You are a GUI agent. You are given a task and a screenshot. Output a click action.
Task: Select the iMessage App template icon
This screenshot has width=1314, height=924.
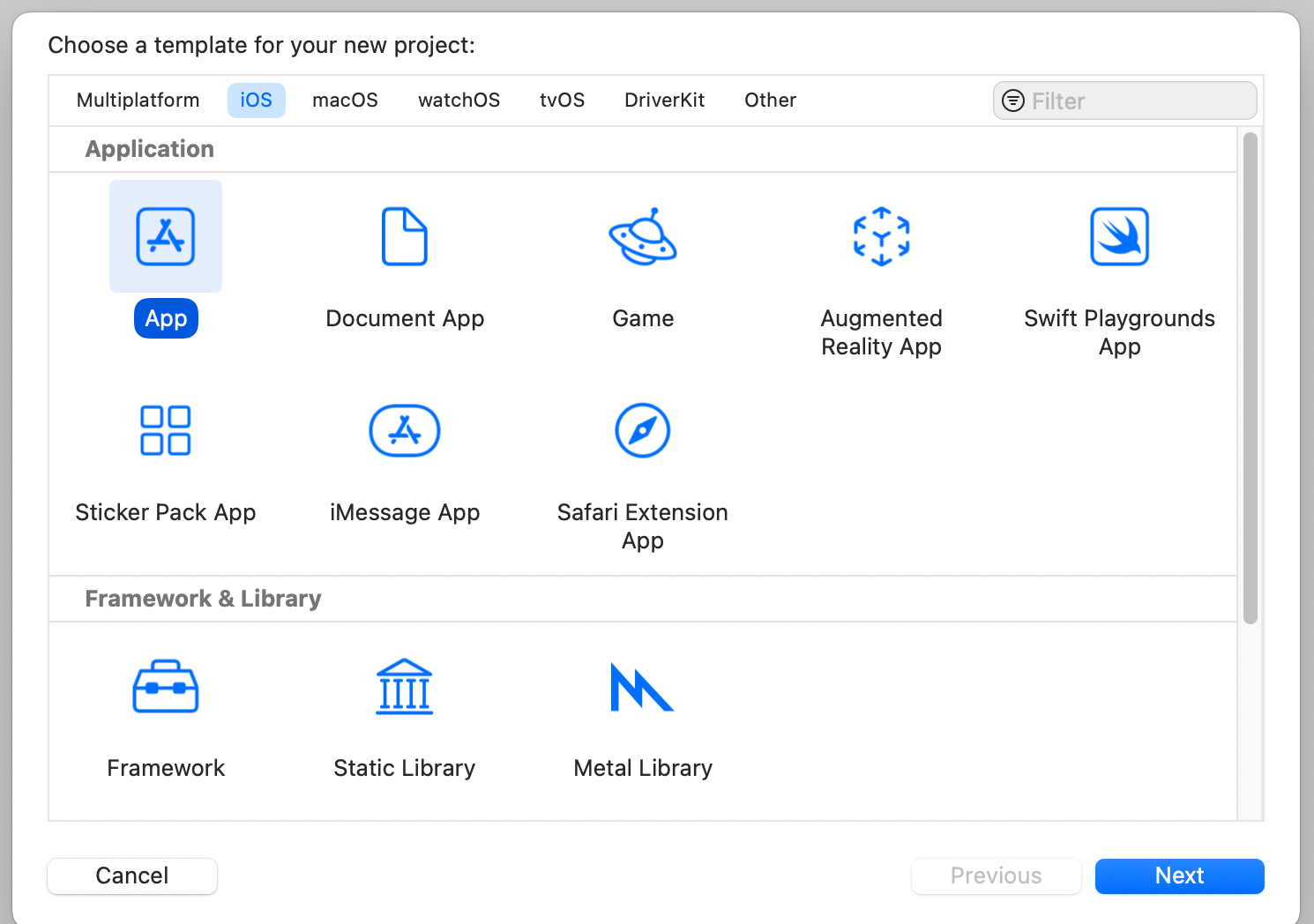[405, 430]
